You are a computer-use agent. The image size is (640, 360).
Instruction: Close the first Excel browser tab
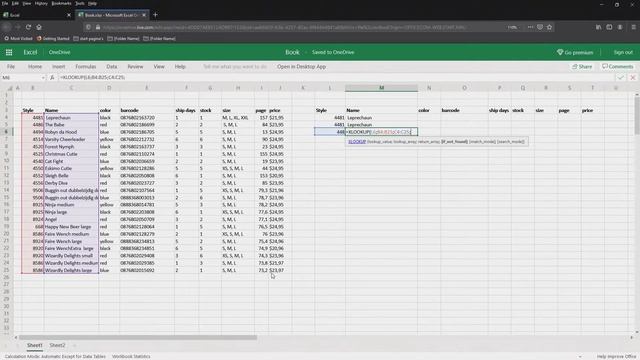point(69,15)
